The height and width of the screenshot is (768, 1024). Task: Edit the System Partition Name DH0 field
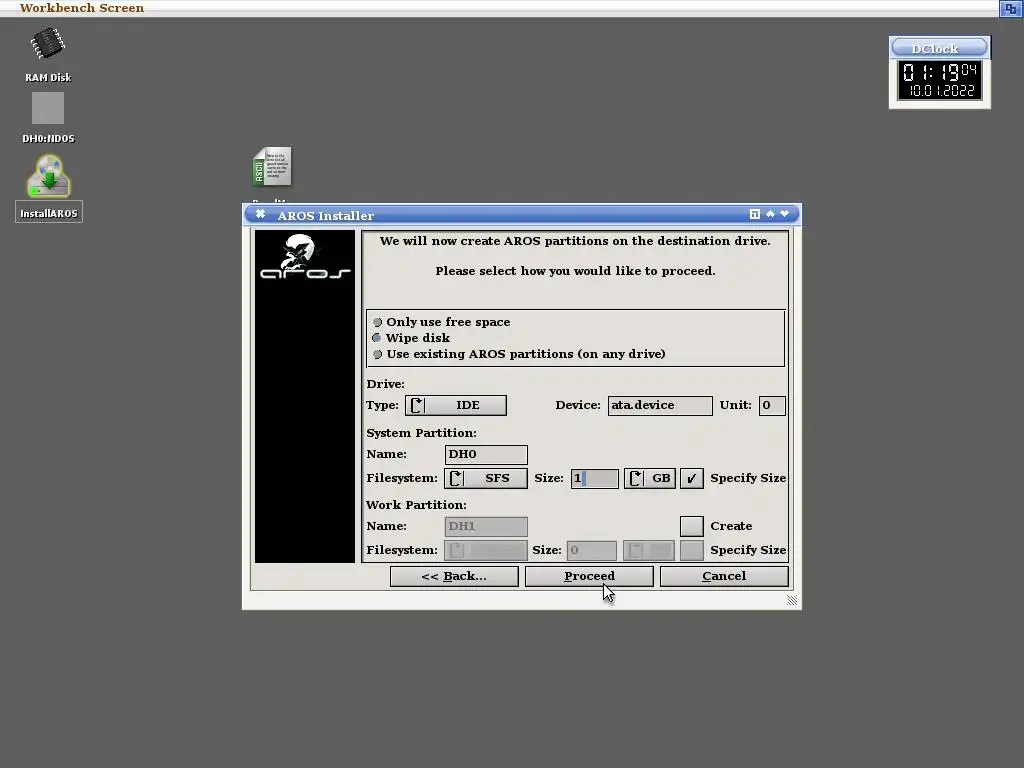[486, 455]
